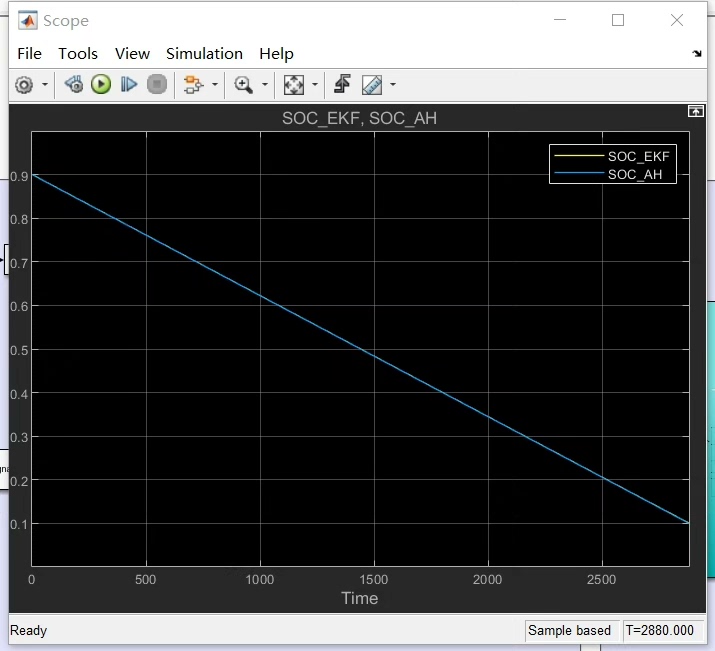
Task: Close the Scope window
Action: (677, 20)
